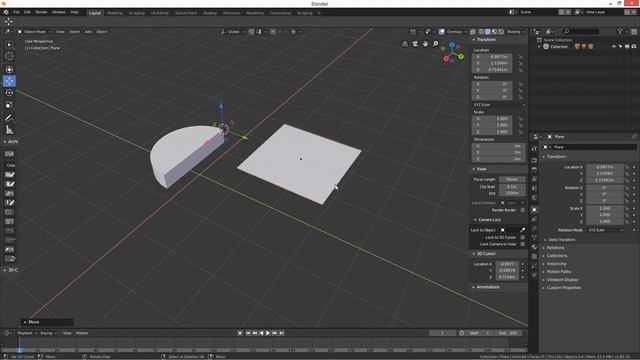Open the Window menu
The width and height of the screenshot is (640, 360).
[59, 12]
